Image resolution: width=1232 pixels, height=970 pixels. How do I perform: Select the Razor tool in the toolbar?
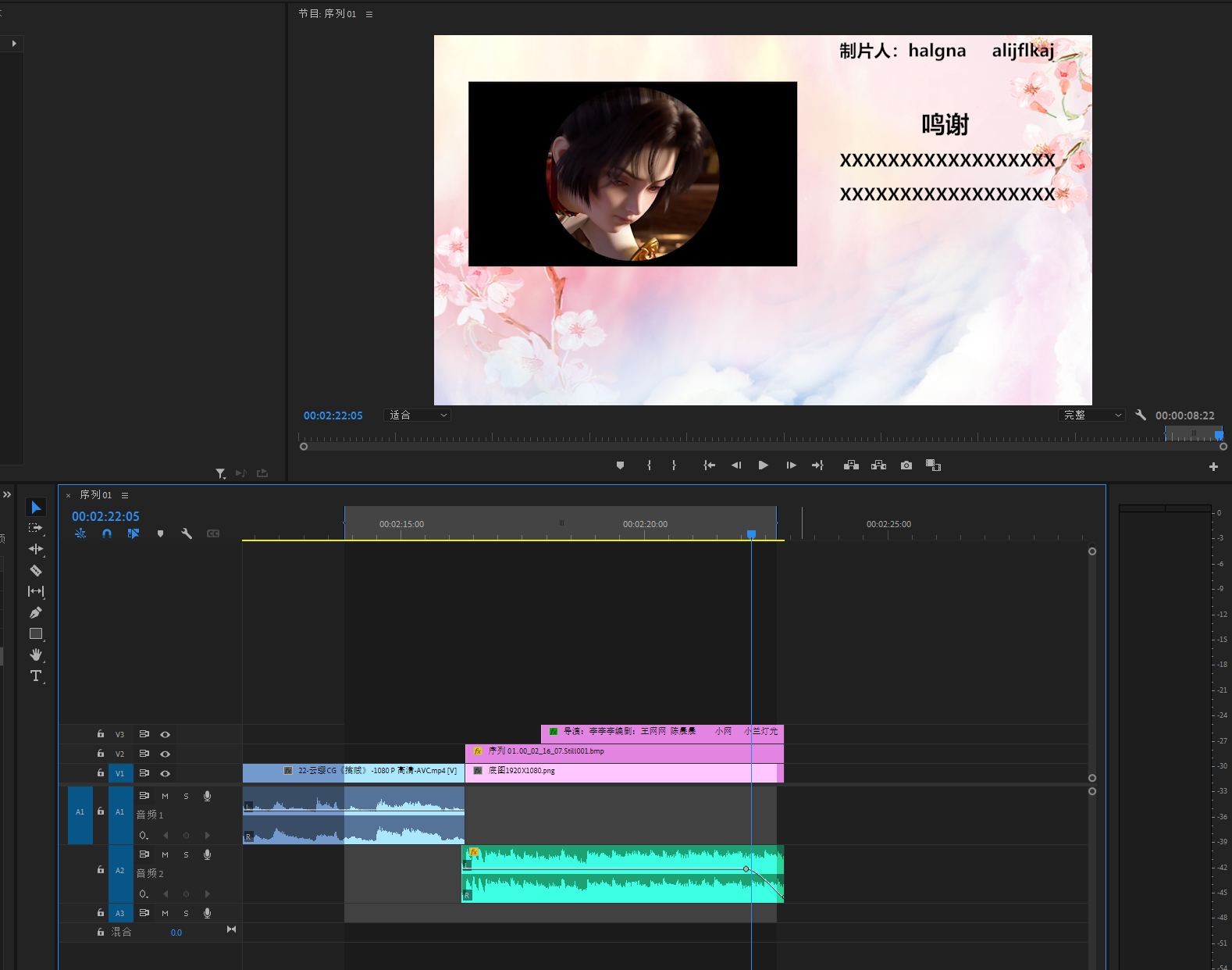click(36, 570)
